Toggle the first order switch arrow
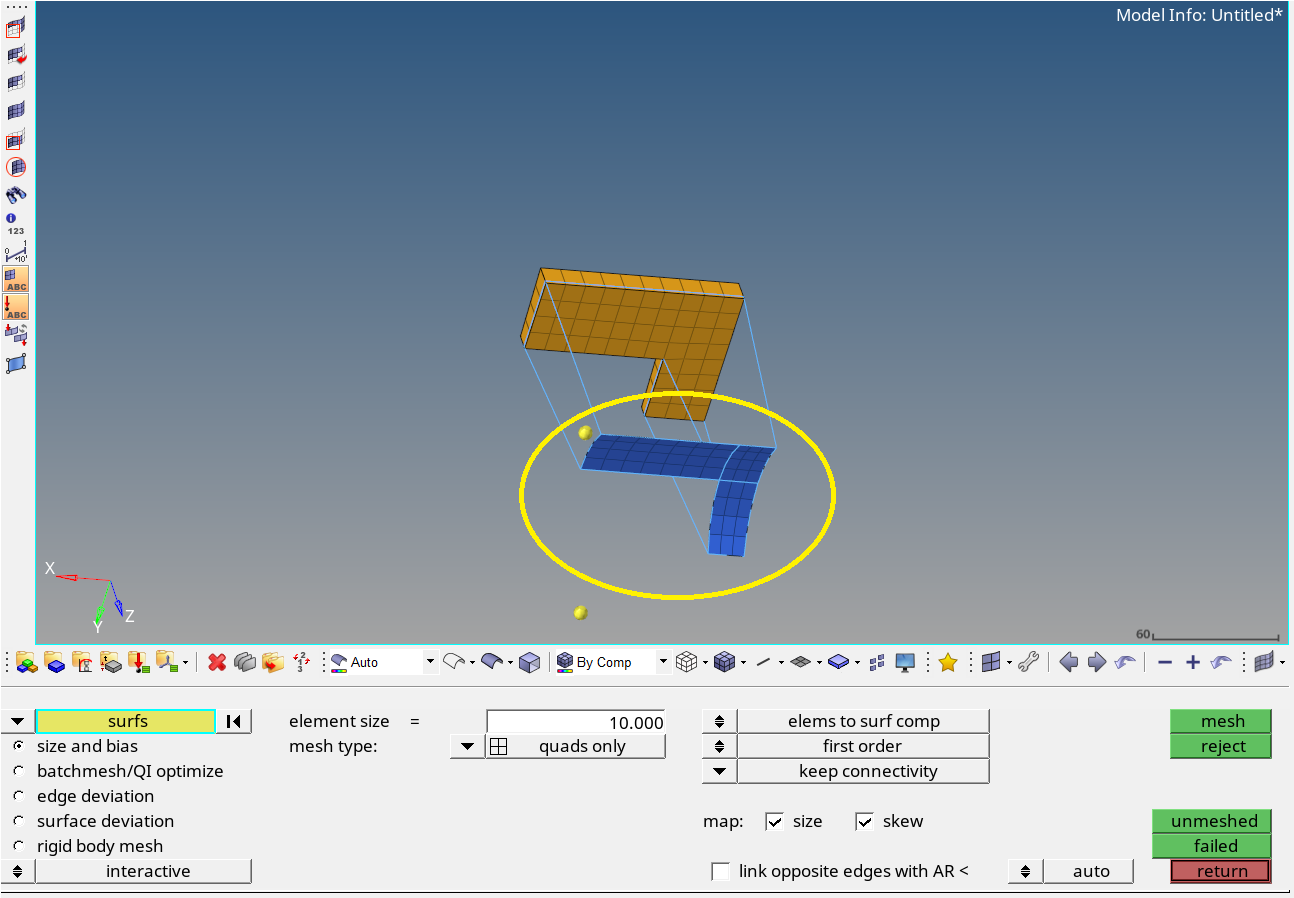1294x898 pixels. pyautogui.click(x=720, y=746)
